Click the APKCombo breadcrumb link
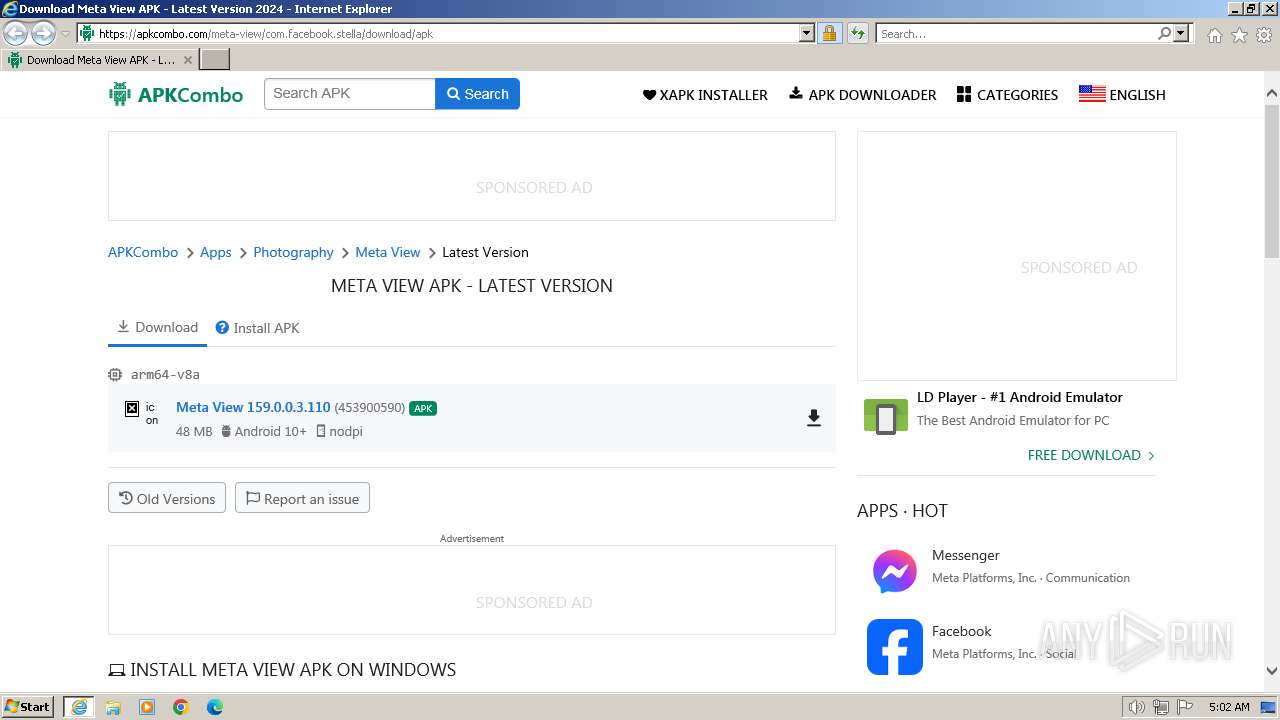Screen dimensions: 1280x720 [143, 252]
